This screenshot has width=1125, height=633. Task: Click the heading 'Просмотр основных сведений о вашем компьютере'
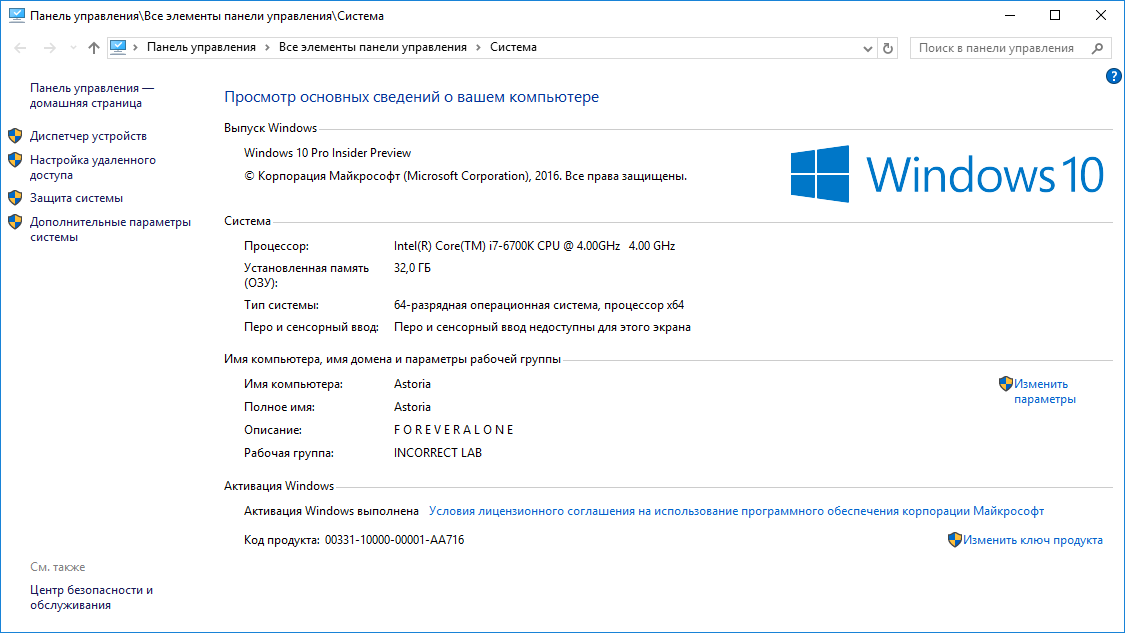pos(411,97)
